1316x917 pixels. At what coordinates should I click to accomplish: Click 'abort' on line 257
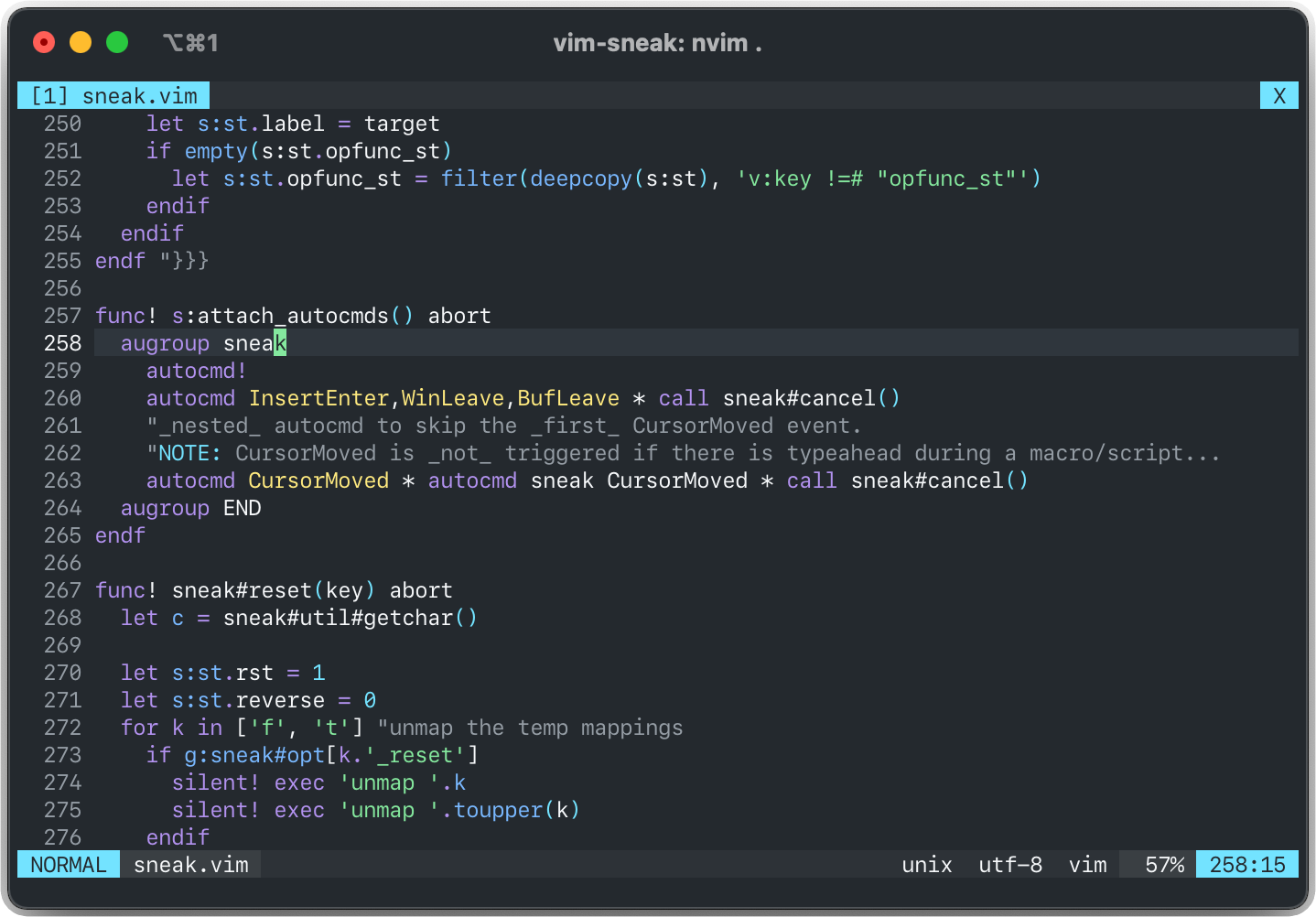click(459, 316)
